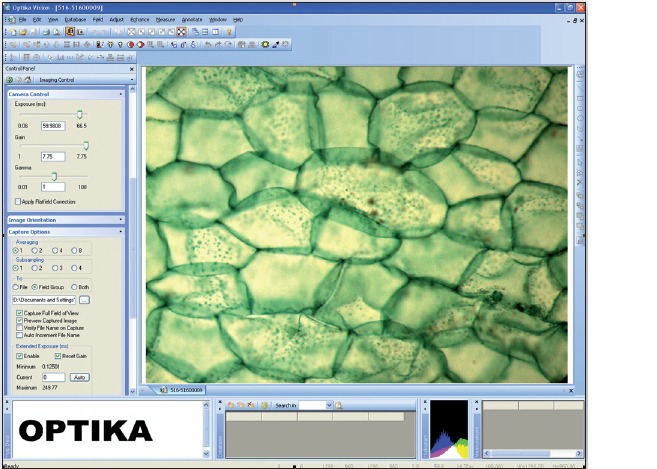This screenshot has height=469, width=657.
Task: Select Averaging option 4 radio button
Action: [x=55, y=249]
